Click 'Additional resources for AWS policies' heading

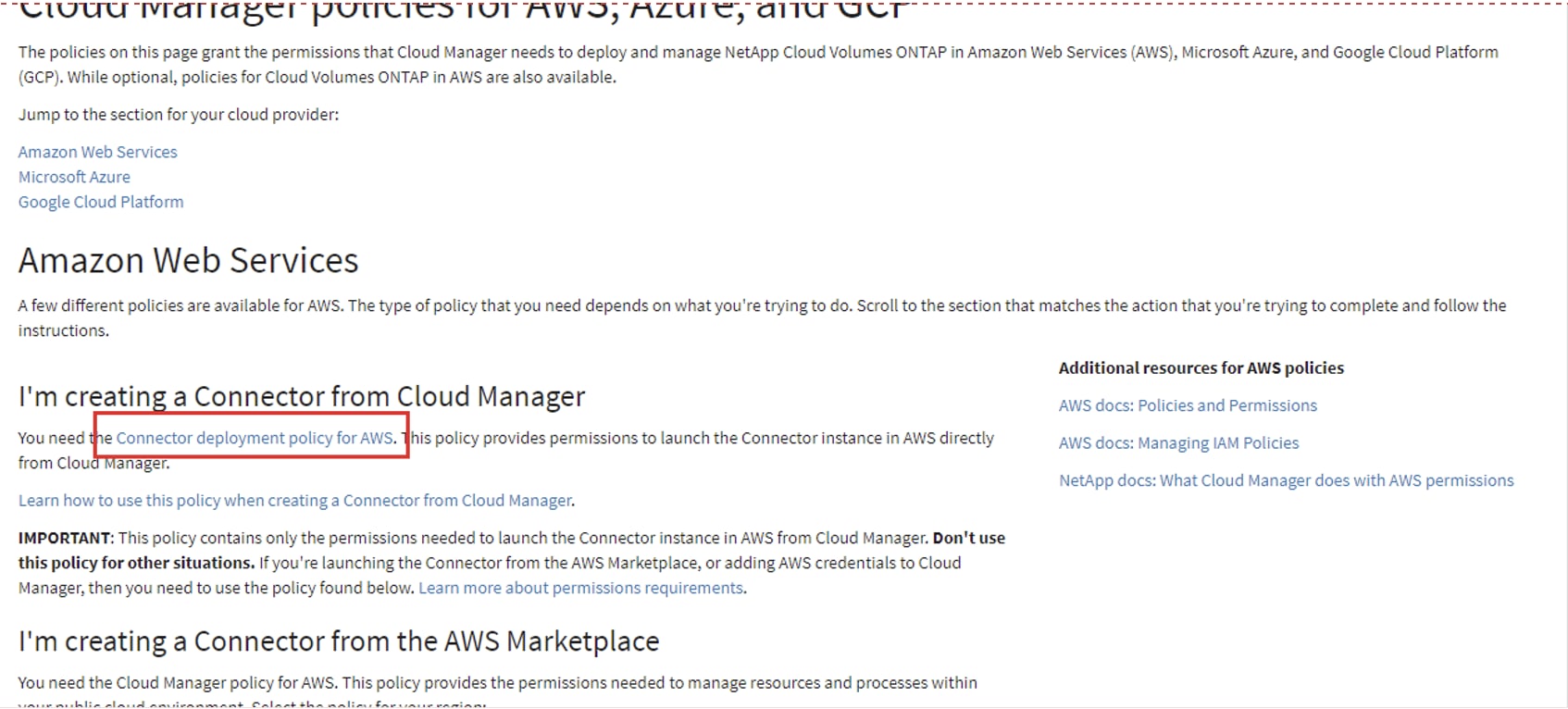[1201, 367]
